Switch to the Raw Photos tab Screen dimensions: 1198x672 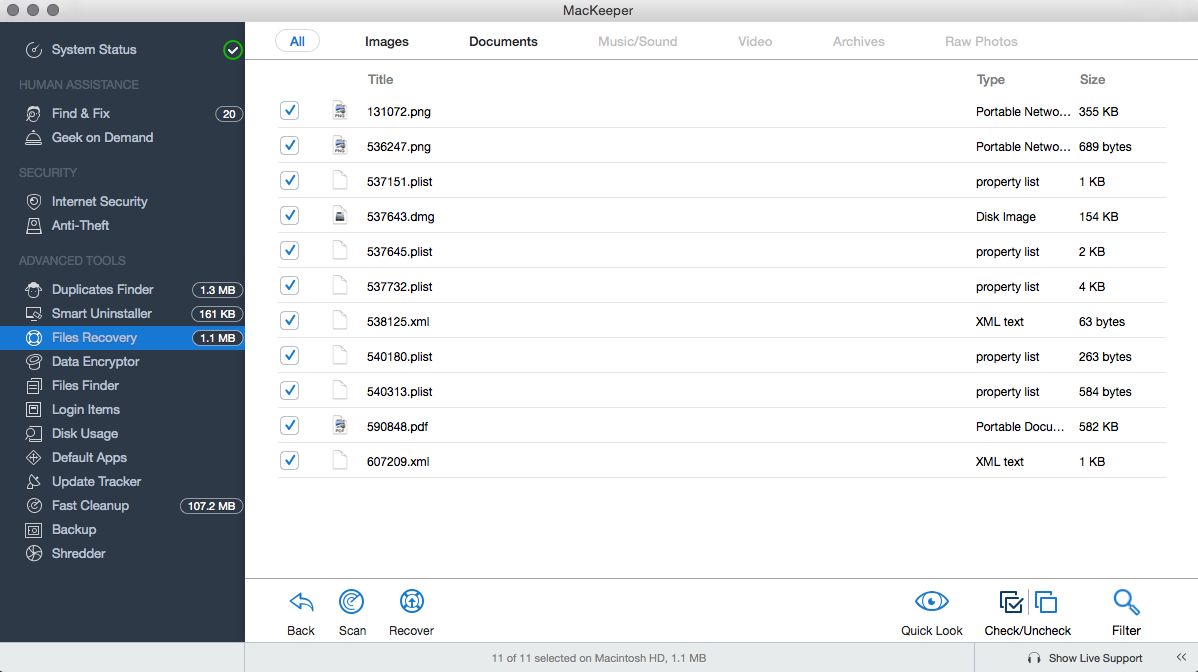click(x=981, y=42)
